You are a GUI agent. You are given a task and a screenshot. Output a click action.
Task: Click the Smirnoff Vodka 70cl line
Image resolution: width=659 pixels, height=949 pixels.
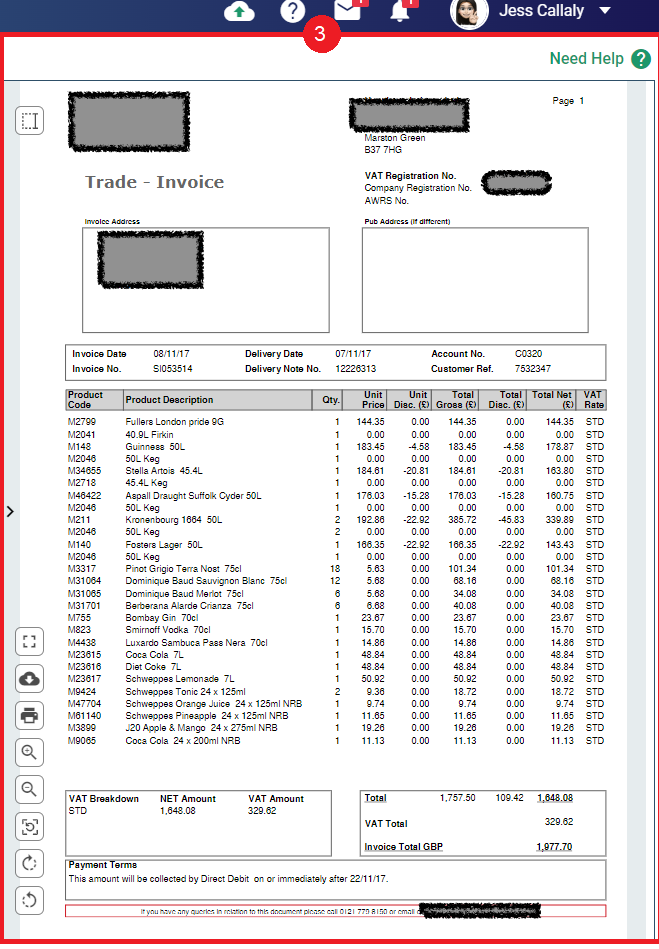click(x=336, y=630)
